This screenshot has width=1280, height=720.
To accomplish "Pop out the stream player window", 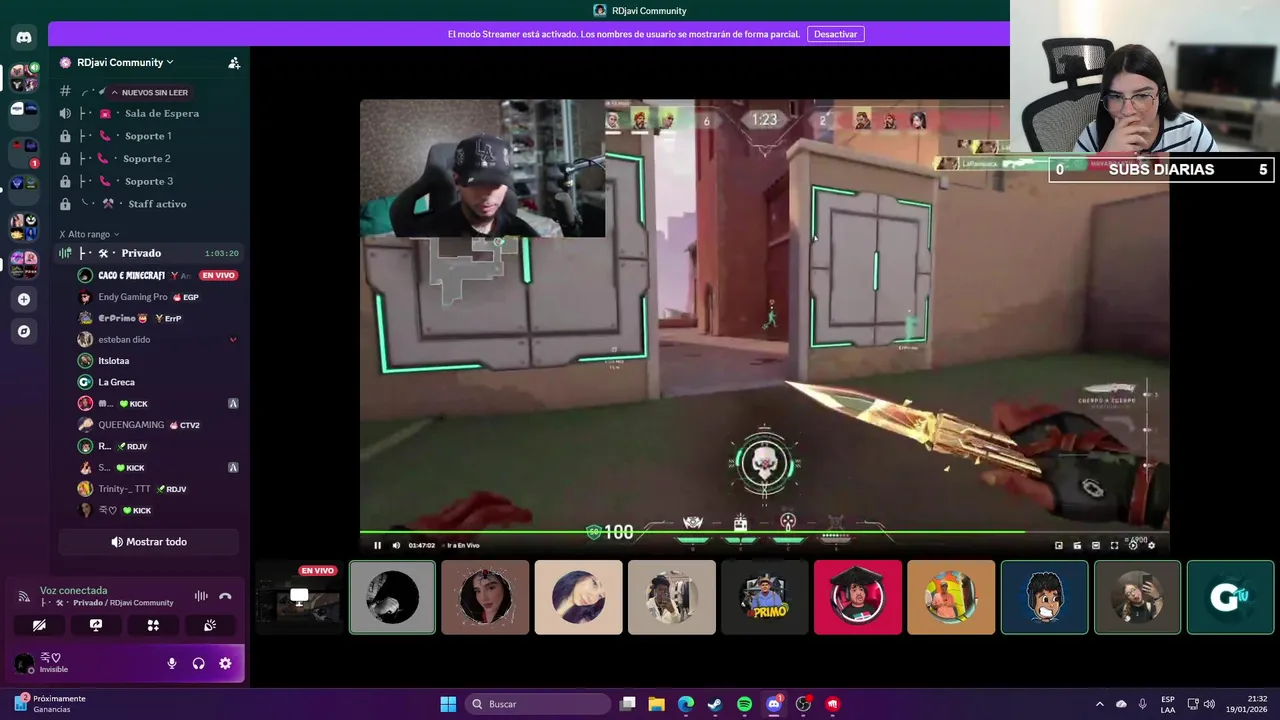I will (1059, 545).
